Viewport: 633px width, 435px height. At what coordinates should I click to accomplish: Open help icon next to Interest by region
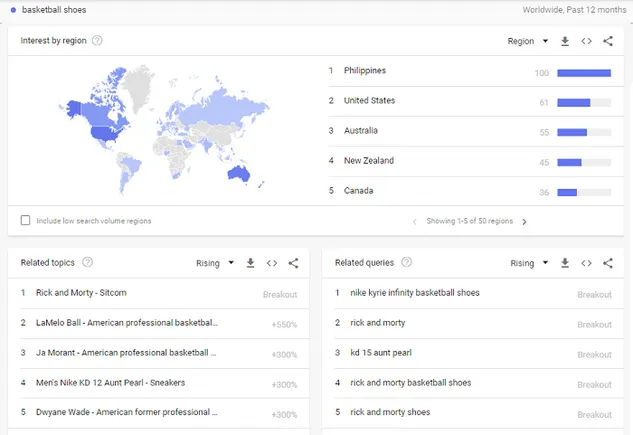(97, 41)
